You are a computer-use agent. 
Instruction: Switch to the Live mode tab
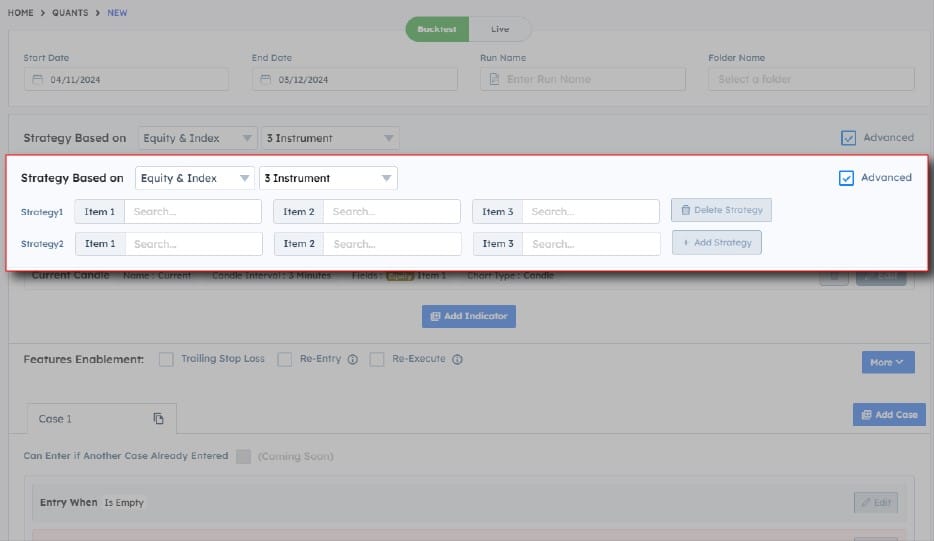[500, 29]
